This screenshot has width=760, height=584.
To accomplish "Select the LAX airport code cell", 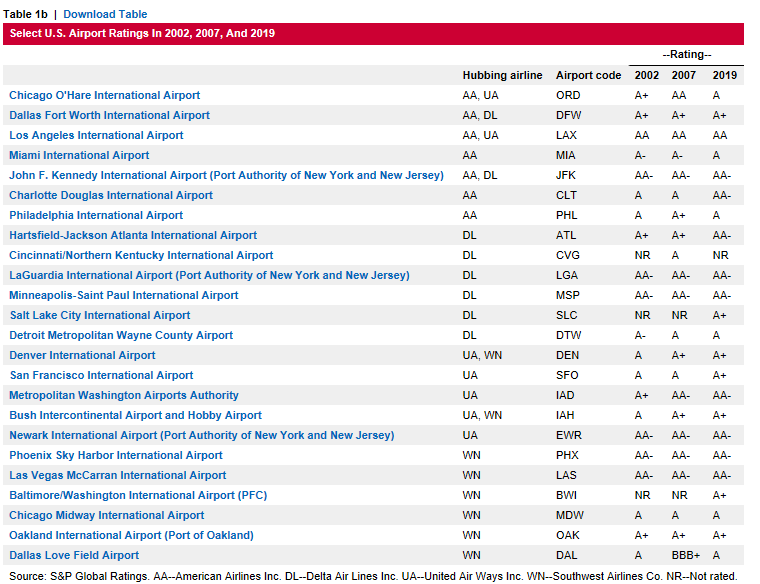I will (566, 135).
